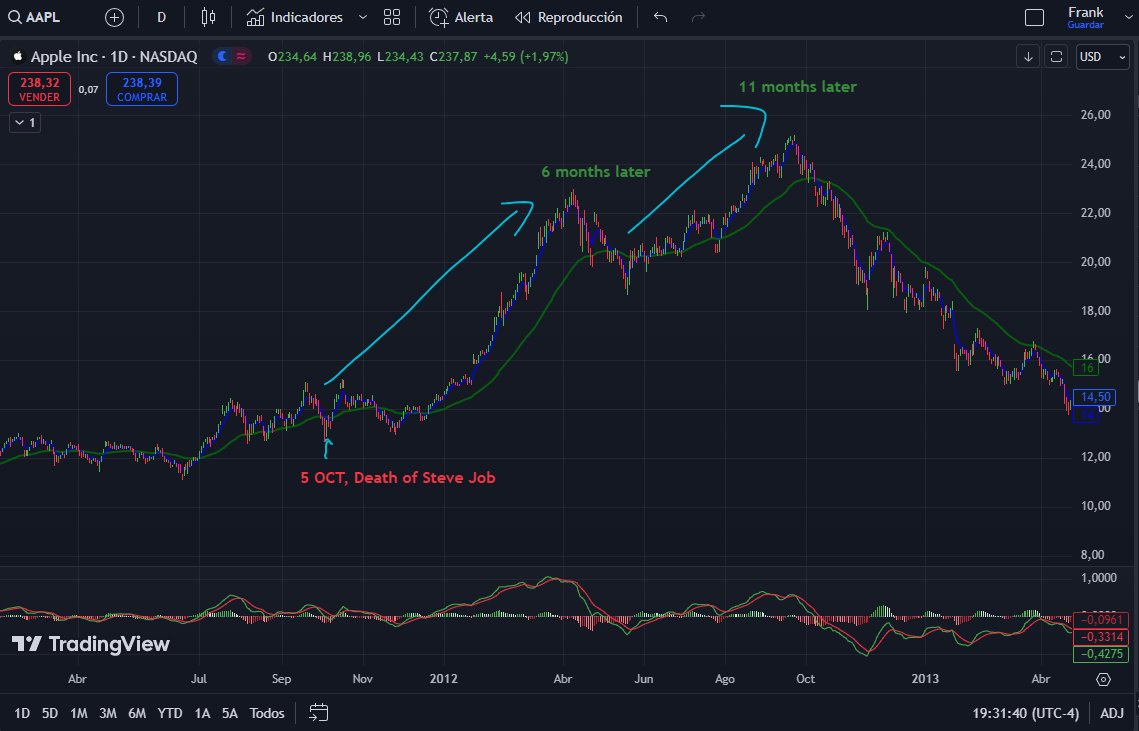This screenshot has width=1139, height=731.
Task: Select the '5 OCT, Death of Steve Job' annotation
Action: click(x=398, y=477)
